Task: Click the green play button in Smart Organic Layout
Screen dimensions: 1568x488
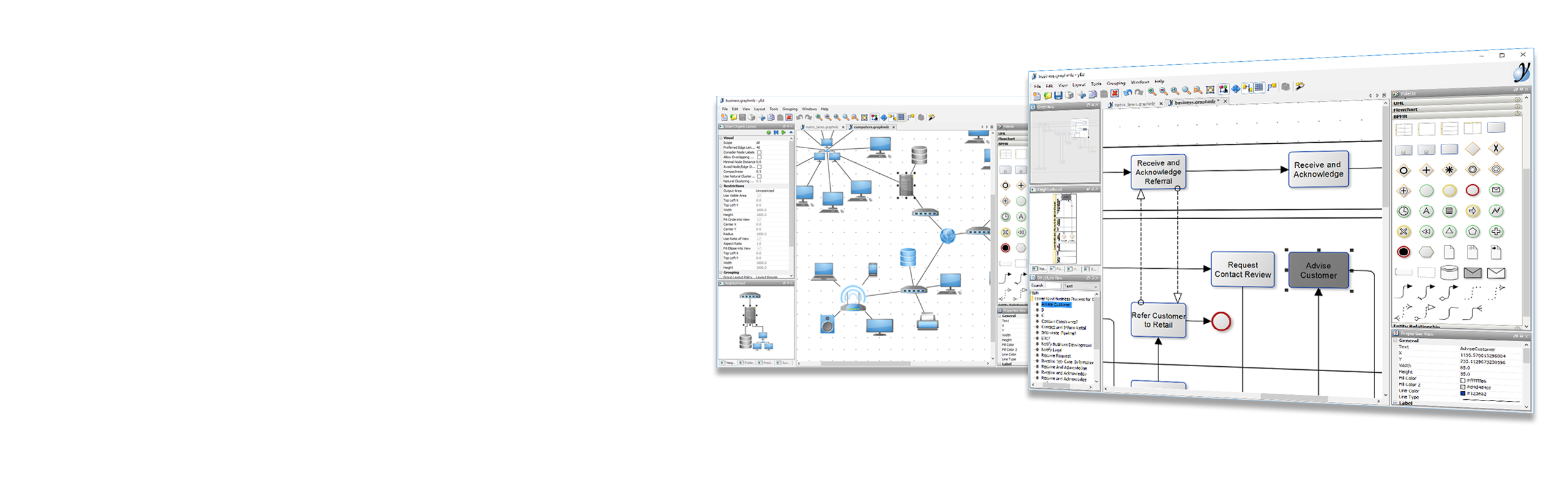Action: (x=783, y=132)
